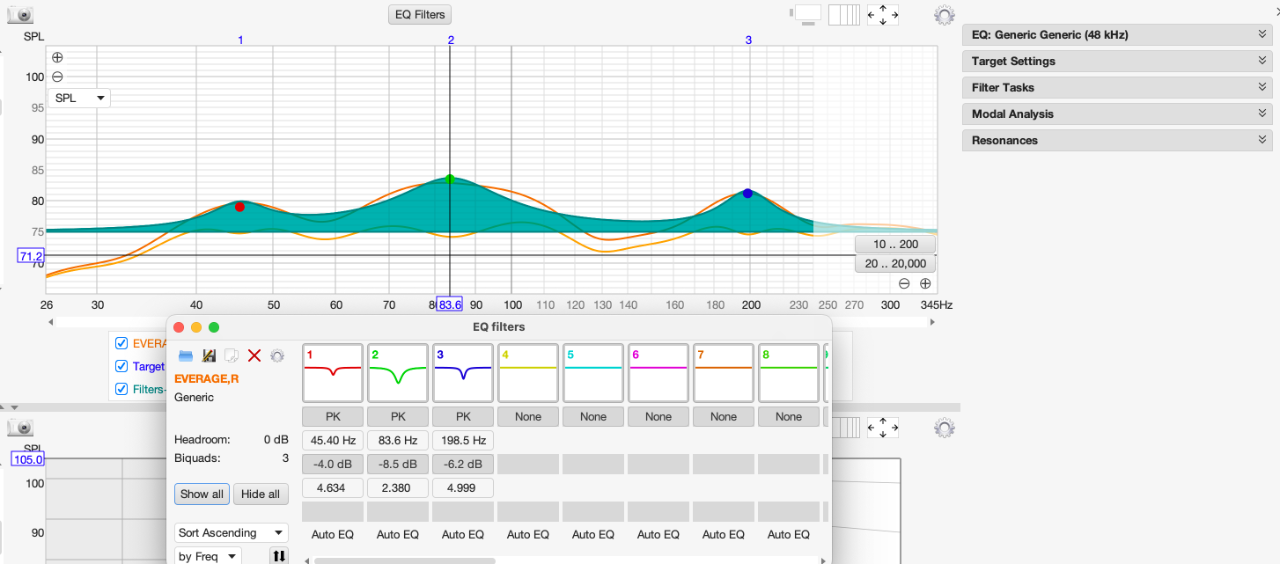The image size is (1280, 564).
Task: Toggle filter 1 response thumbnail
Action: pos(333,373)
